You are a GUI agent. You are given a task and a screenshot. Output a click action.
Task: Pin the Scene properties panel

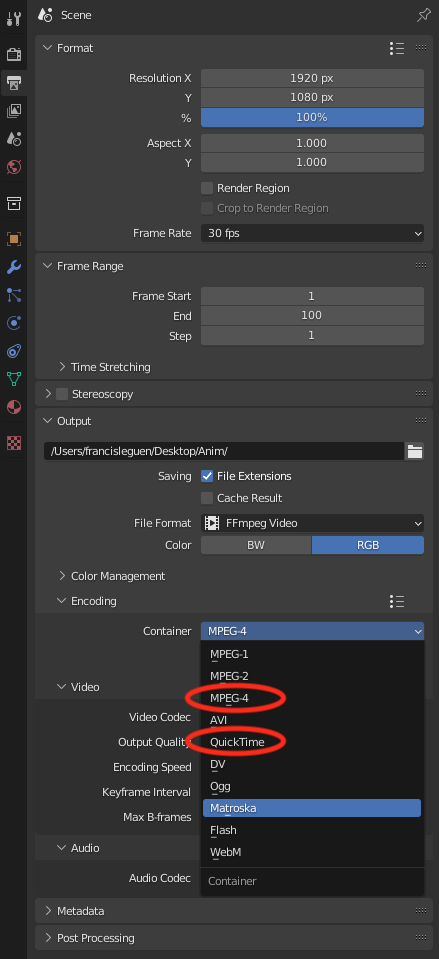coord(423,15)
